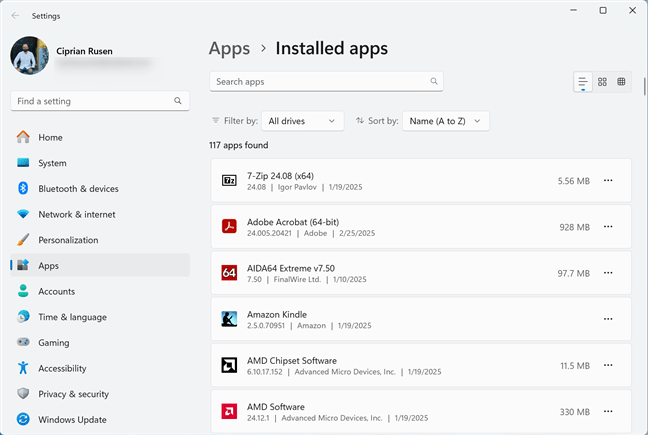This screenshot has width=648, height=435.
Task: Open more options for AMD Software
Action: point(608,412)
